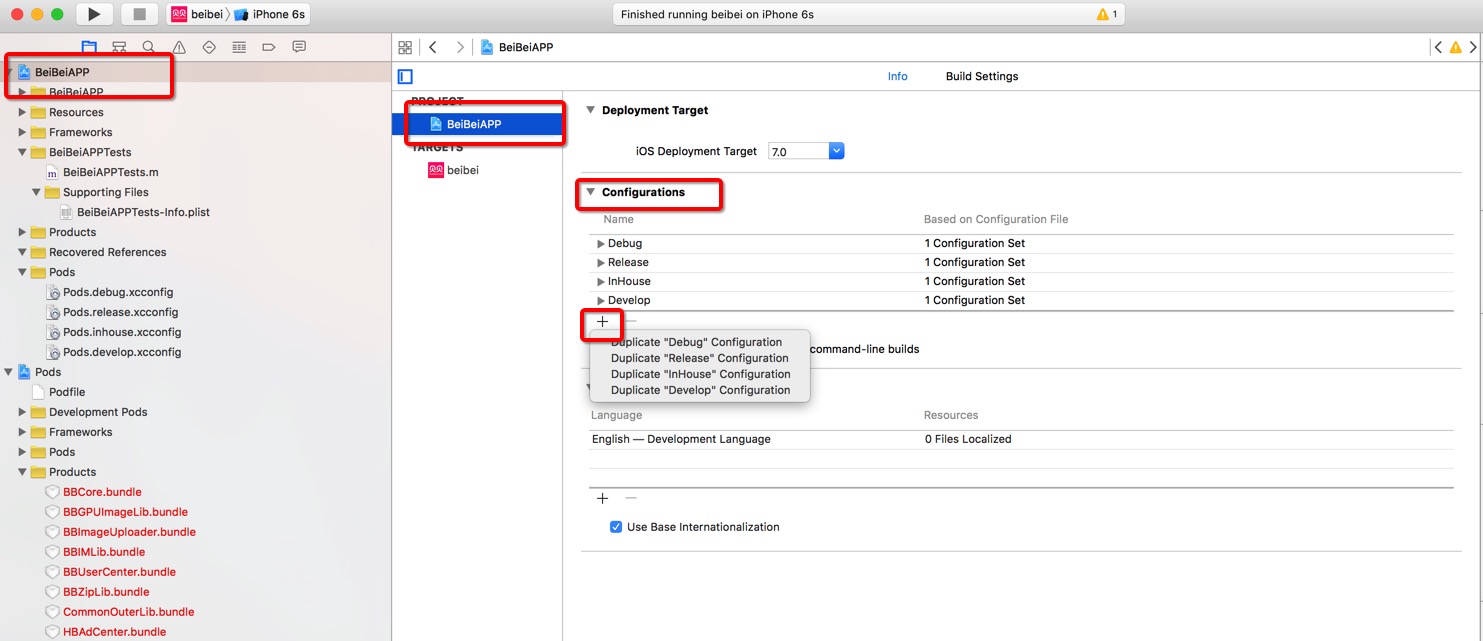Collapse the Configurations section
Image resolution: width=1483 pixels, height=641 pixels.
(x=590, y=192)
